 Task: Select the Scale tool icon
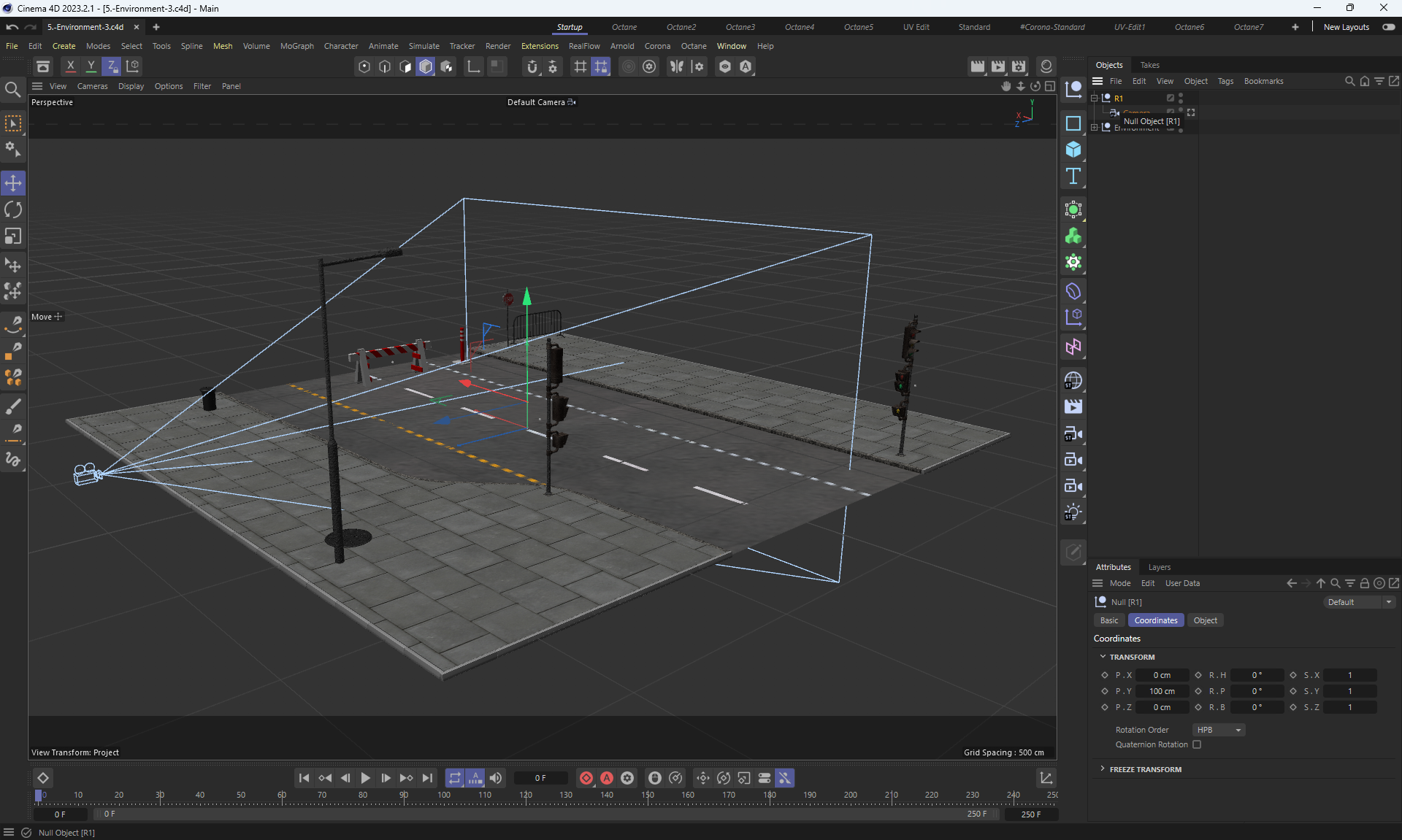point(13,236)
